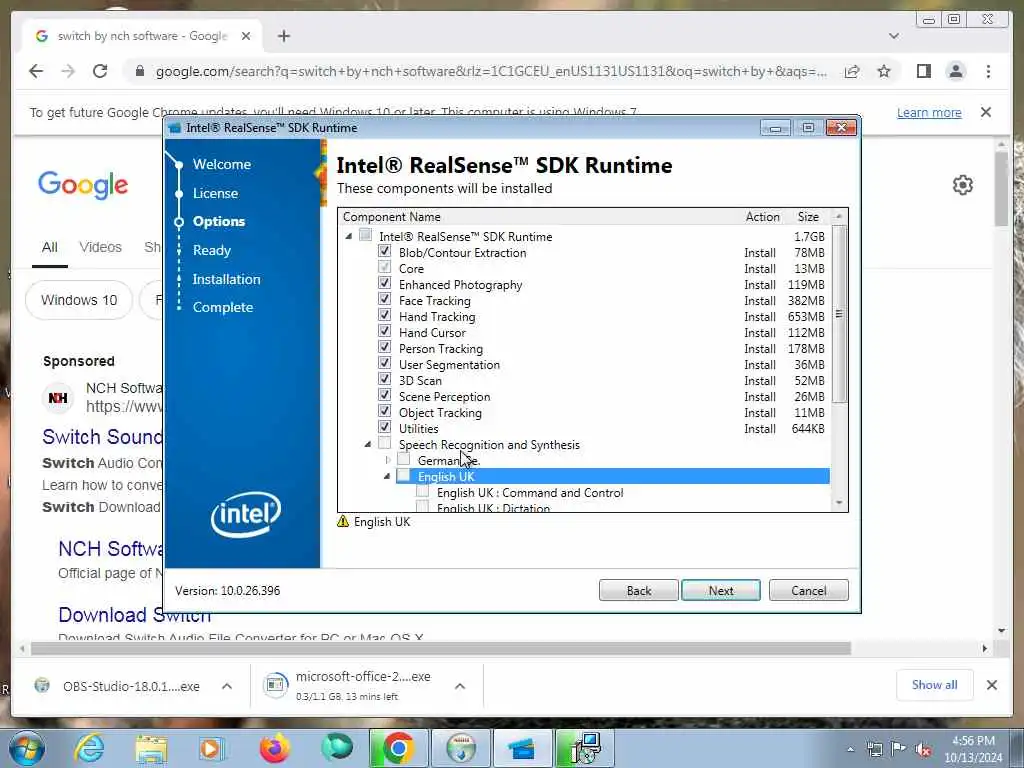Click the Chrome back arrow
This screenshot has width=1024, height=768.
coord(36,71)
